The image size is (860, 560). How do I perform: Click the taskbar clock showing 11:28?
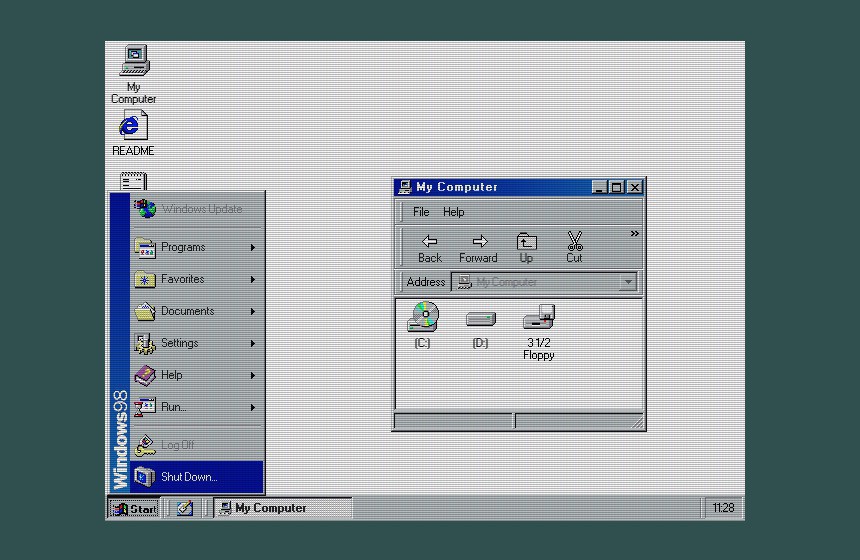click(723, 508)
